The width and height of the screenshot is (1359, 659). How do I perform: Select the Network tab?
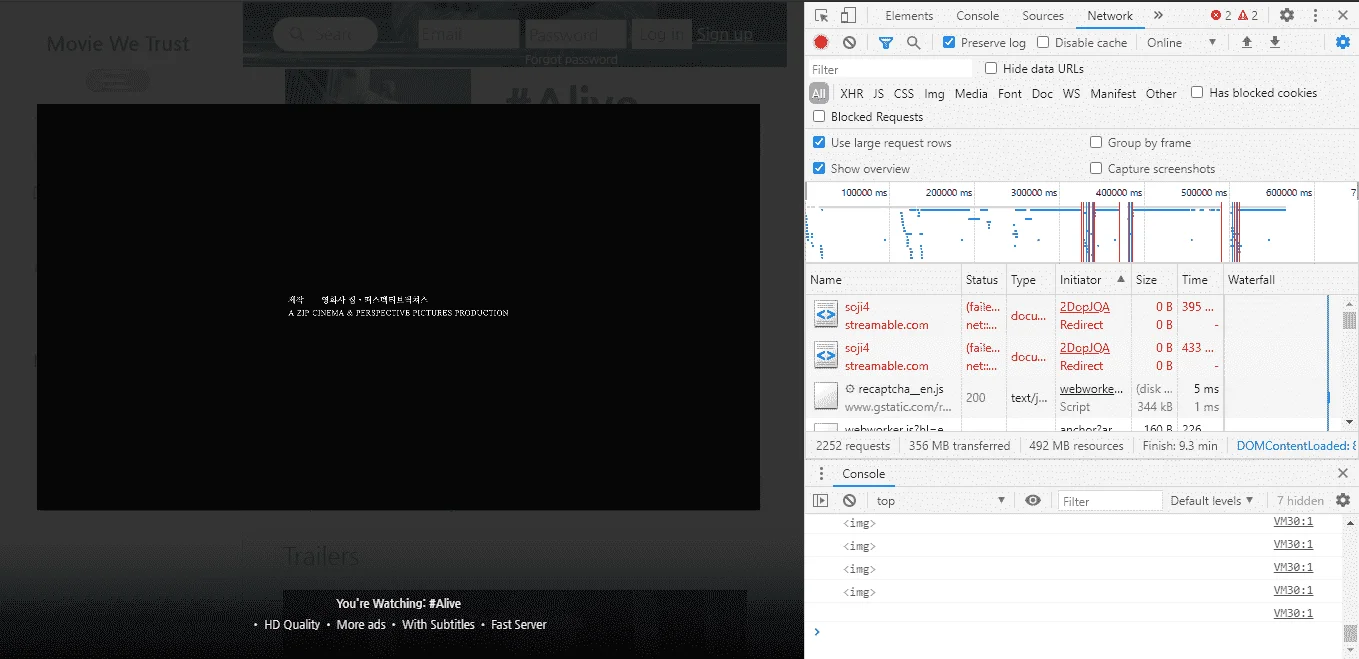pos(1110,15)
